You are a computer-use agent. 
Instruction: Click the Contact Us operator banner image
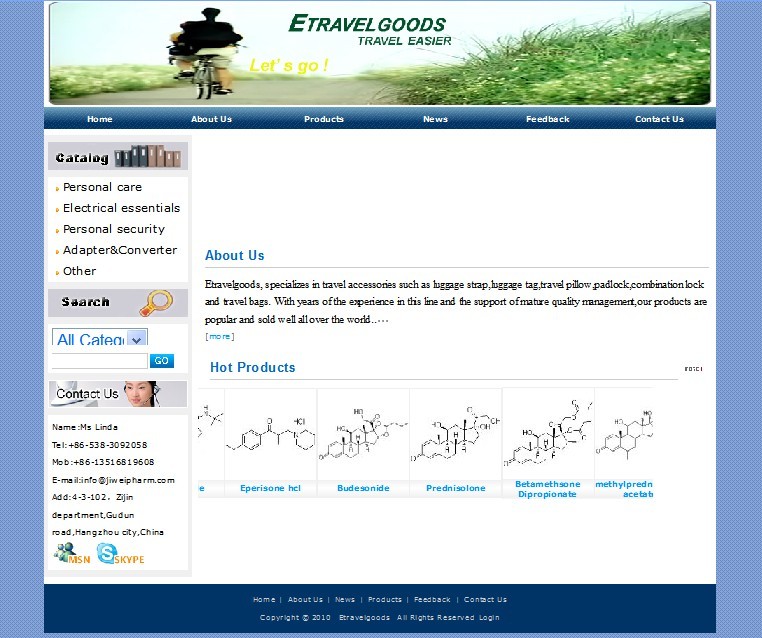coord(118,393)
